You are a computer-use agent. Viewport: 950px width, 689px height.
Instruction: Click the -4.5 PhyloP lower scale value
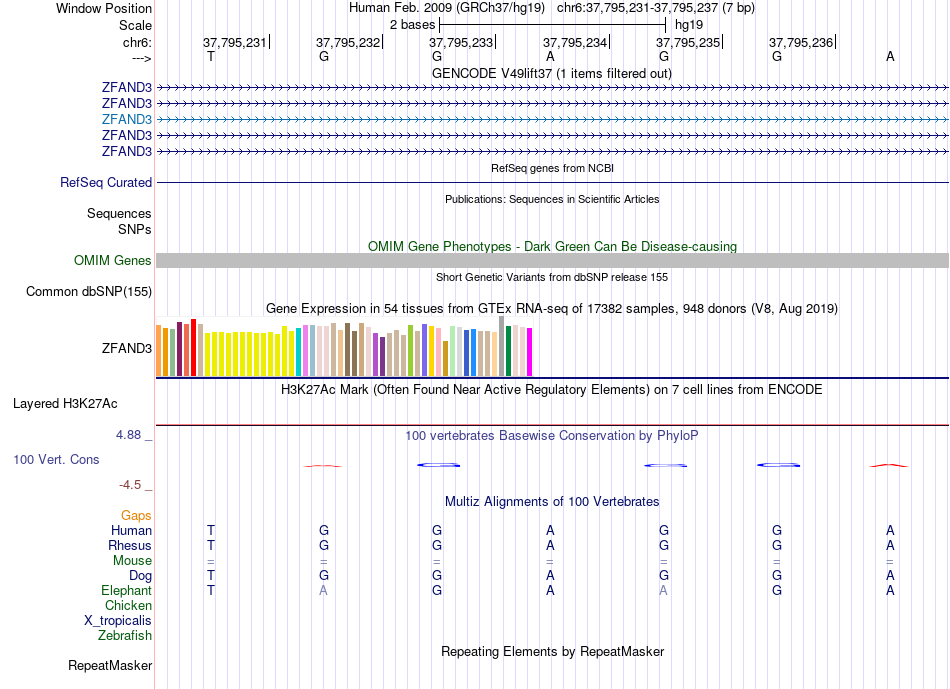click(130, 485)
